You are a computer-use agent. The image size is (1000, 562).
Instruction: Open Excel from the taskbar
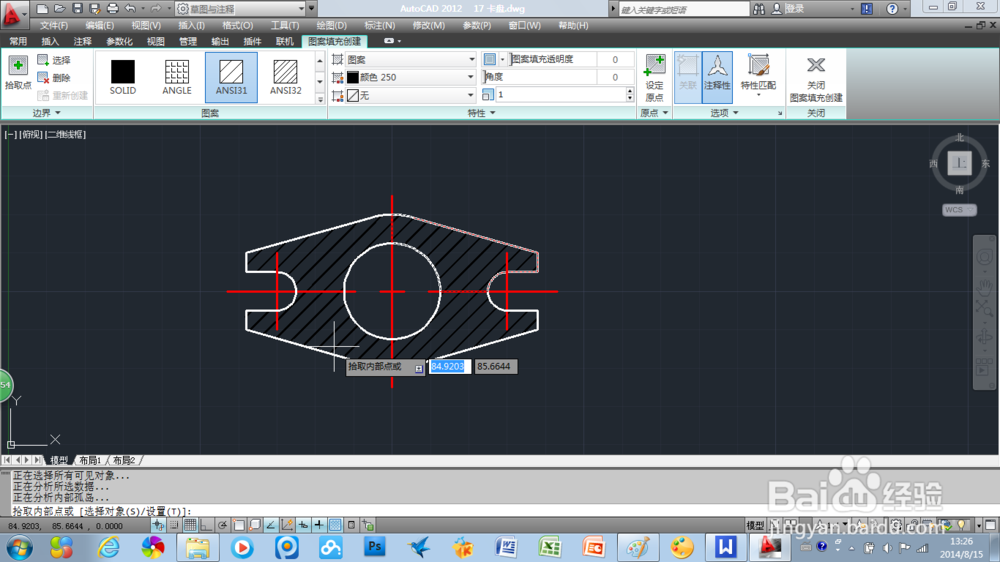pos(549,547)
